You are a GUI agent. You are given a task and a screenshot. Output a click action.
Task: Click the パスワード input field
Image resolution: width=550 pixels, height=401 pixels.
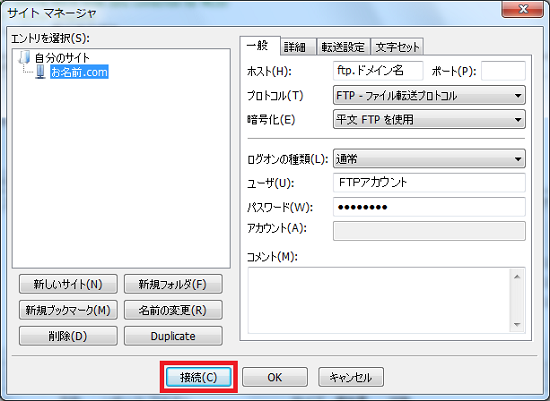click(x=429, y=207)
